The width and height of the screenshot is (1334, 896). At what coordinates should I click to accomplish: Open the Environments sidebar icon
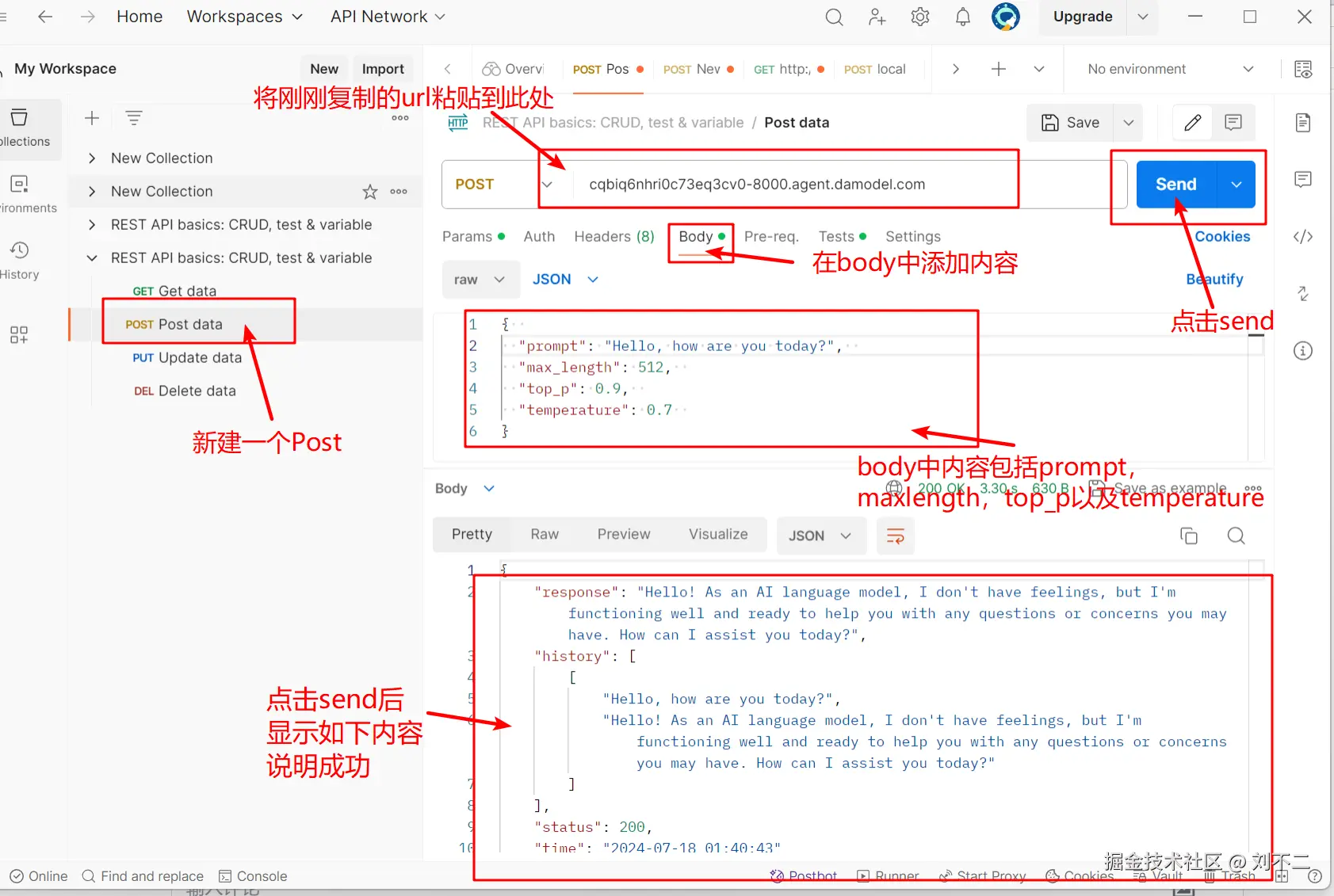click(x=24, y=194)
